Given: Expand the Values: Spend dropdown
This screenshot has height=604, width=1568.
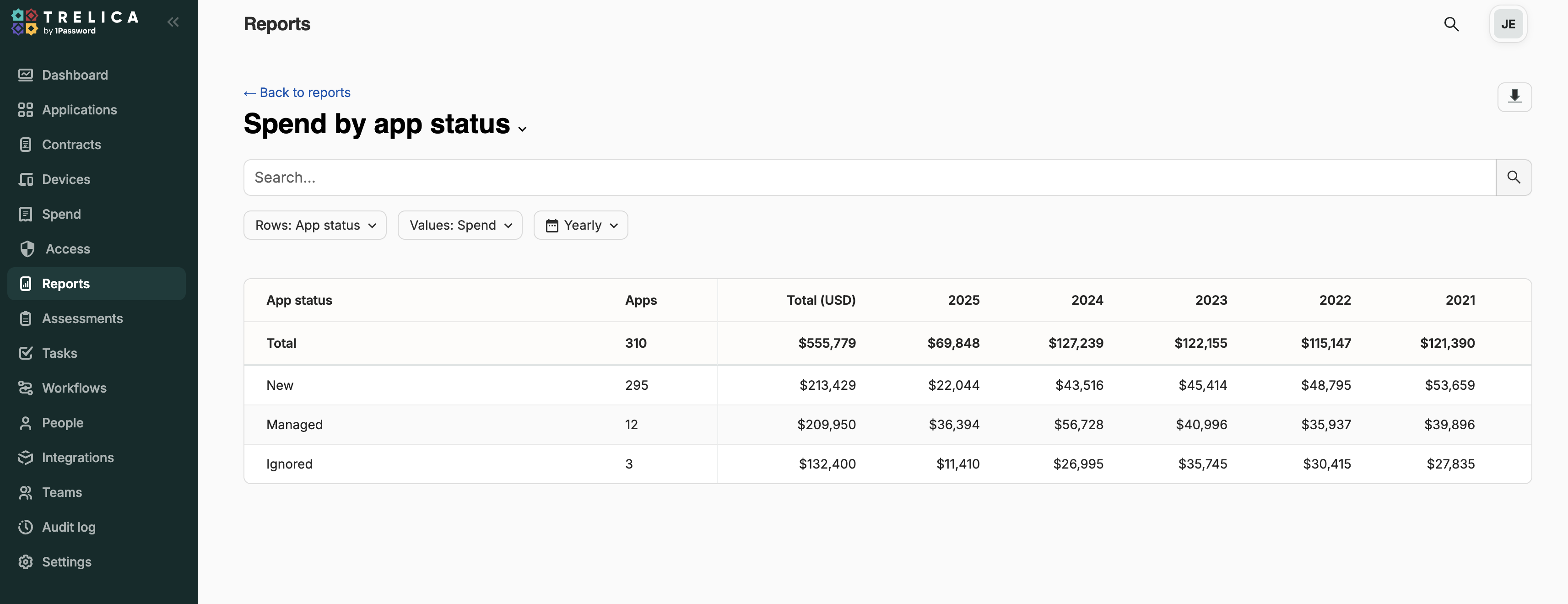Looking at the screenshot, I should [x=460, y=225].
